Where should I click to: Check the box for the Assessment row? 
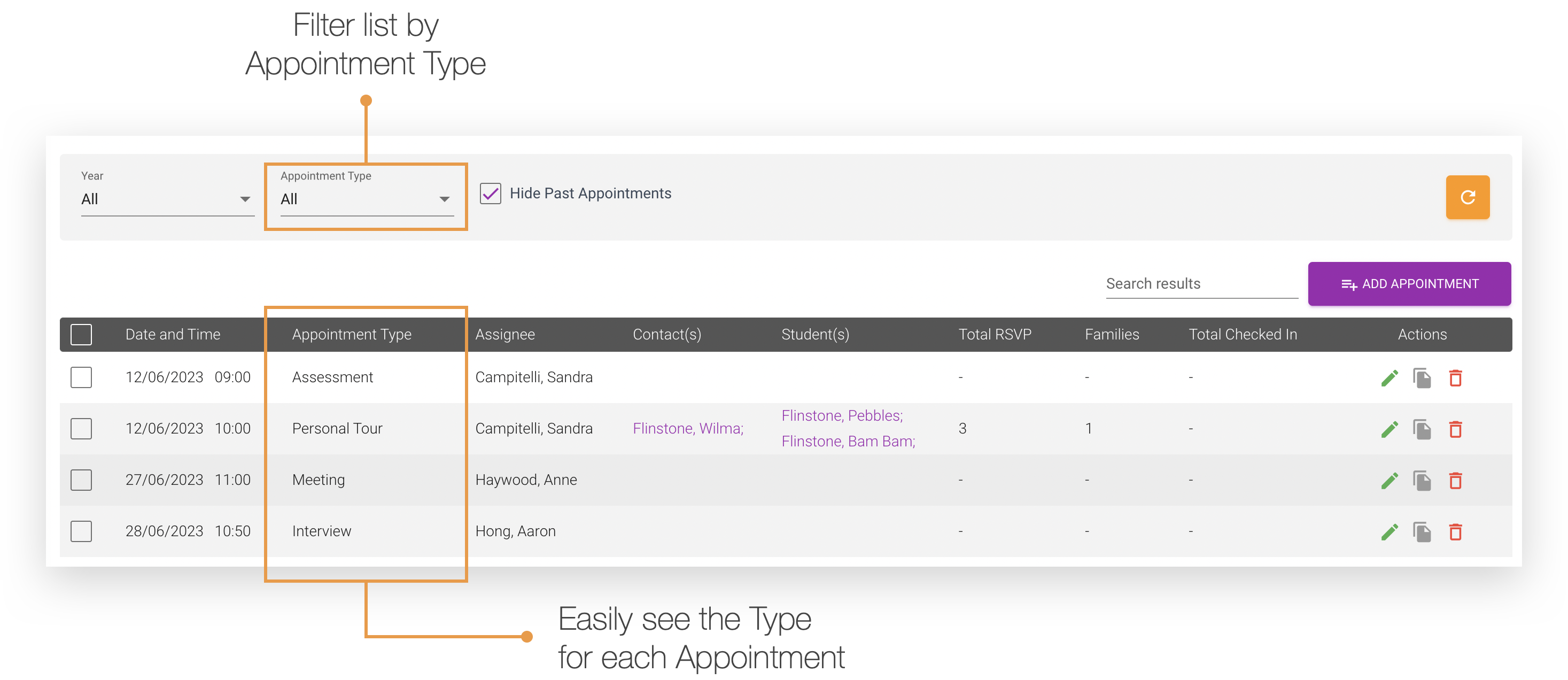pos(81,377)
